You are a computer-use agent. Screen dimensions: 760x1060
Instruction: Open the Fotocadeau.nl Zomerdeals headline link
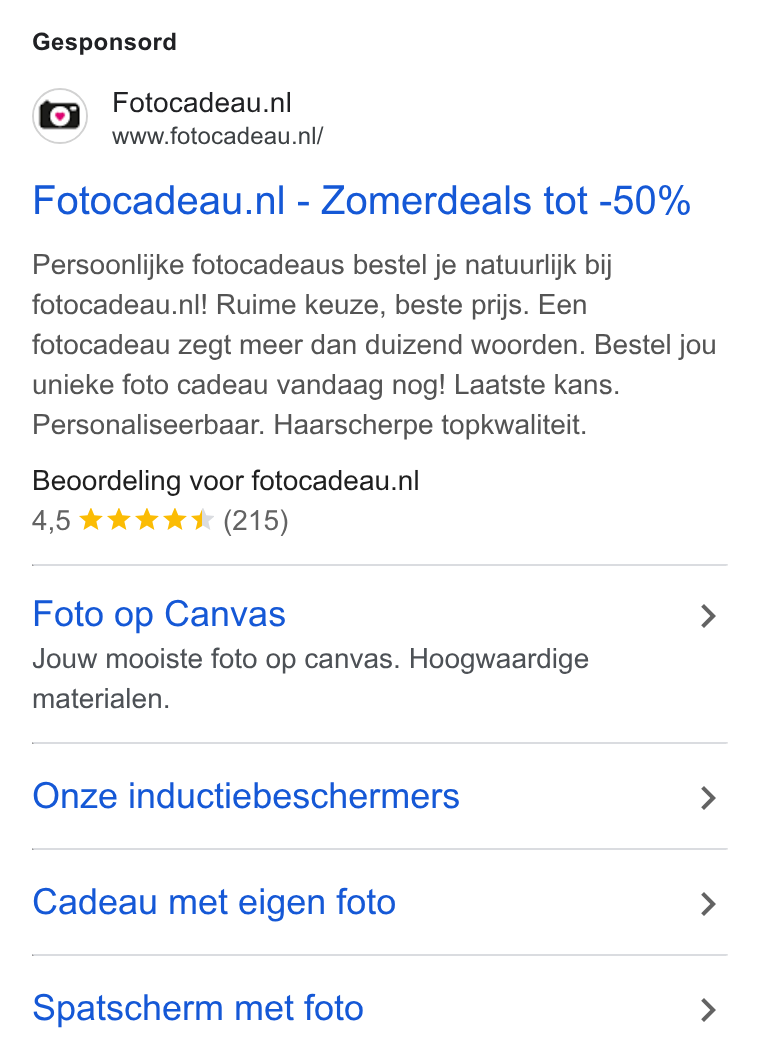coord(362,201)
